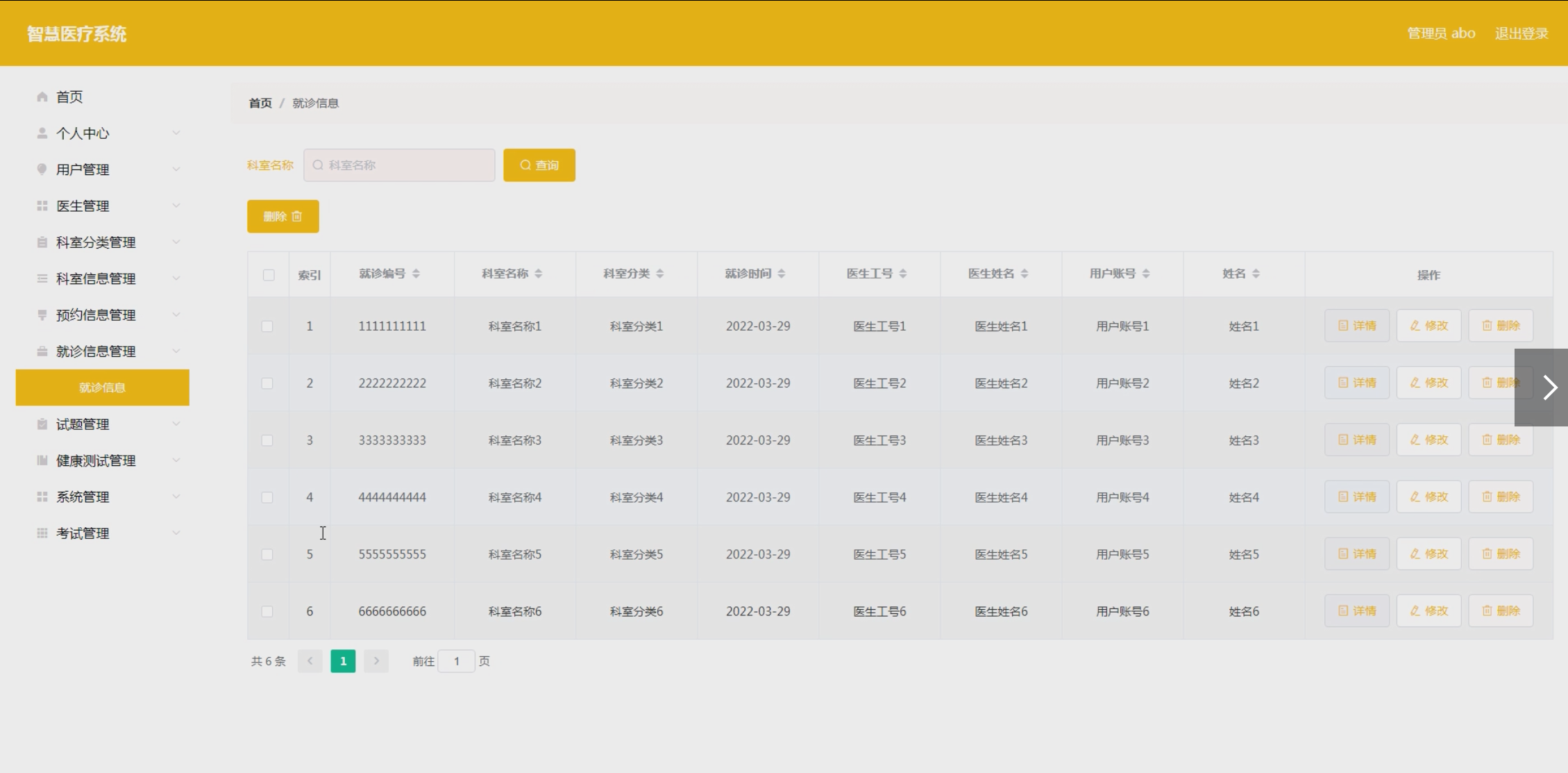
Task: Click 退出登录 in the header
Action: pyautogui.click(x=1521, y=33)
